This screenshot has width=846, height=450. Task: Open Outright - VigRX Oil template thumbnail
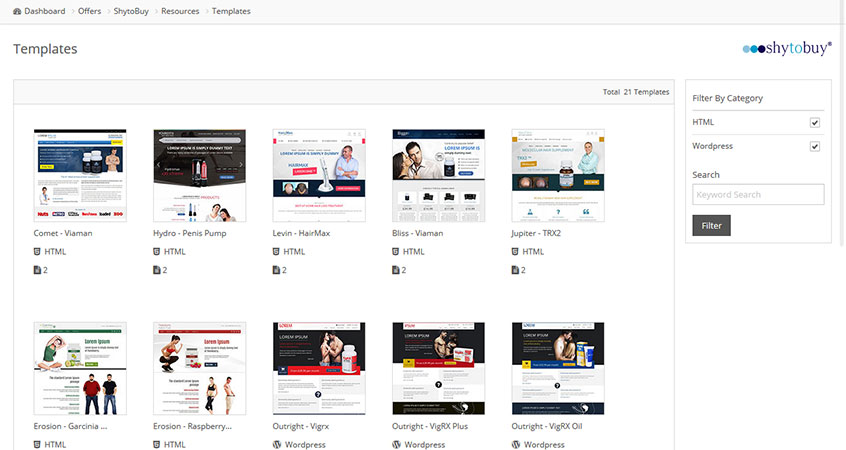tap(558, 369)
